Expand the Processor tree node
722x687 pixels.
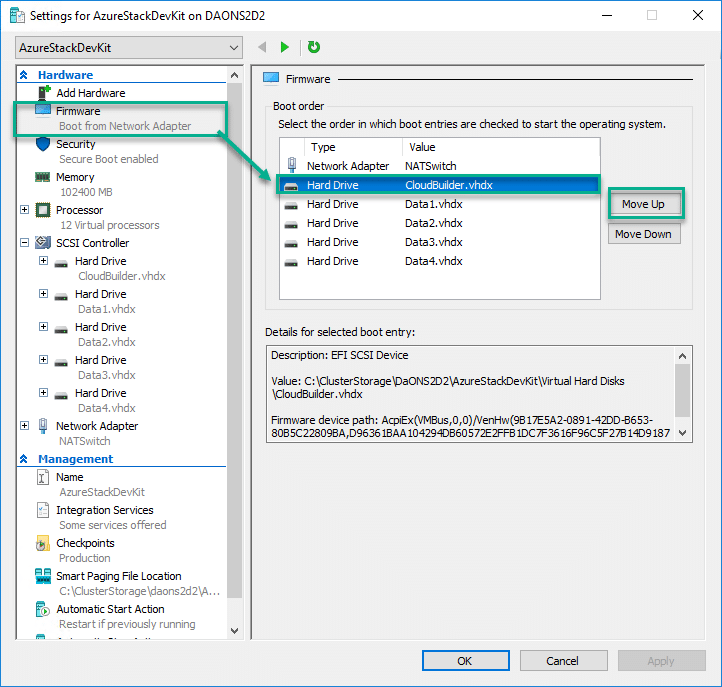tap(24, 210)
